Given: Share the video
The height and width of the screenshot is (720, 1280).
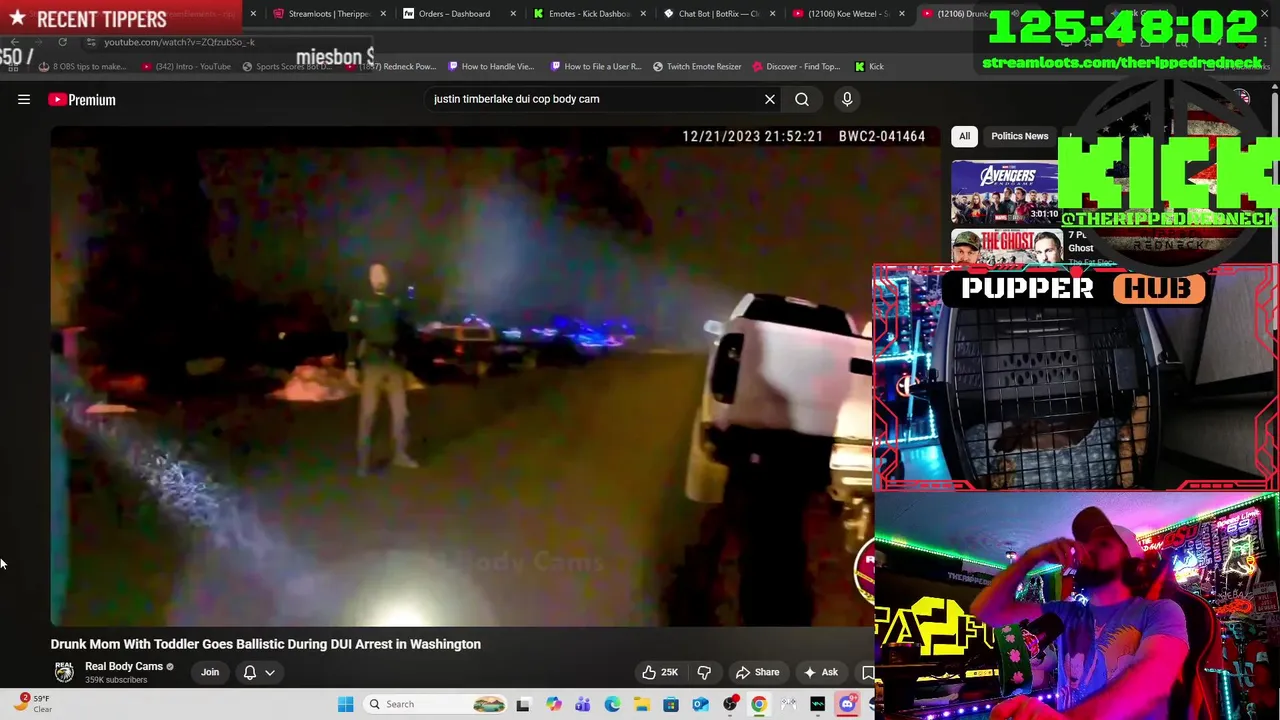Looking at the screenshot, I should [x=757, y=672].
